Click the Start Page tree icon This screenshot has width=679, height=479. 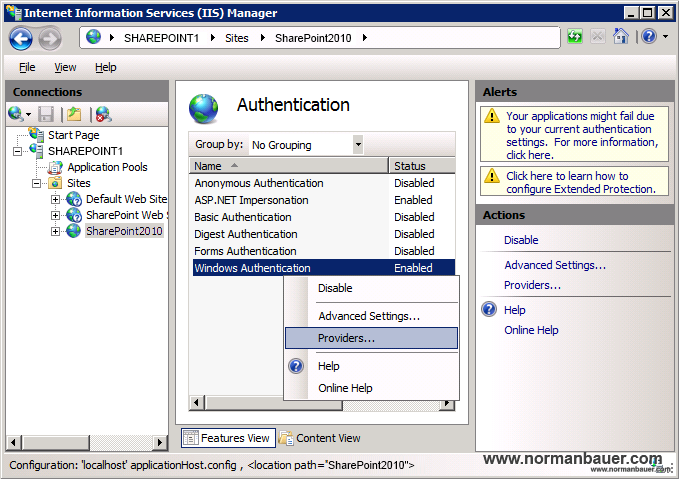36,134
